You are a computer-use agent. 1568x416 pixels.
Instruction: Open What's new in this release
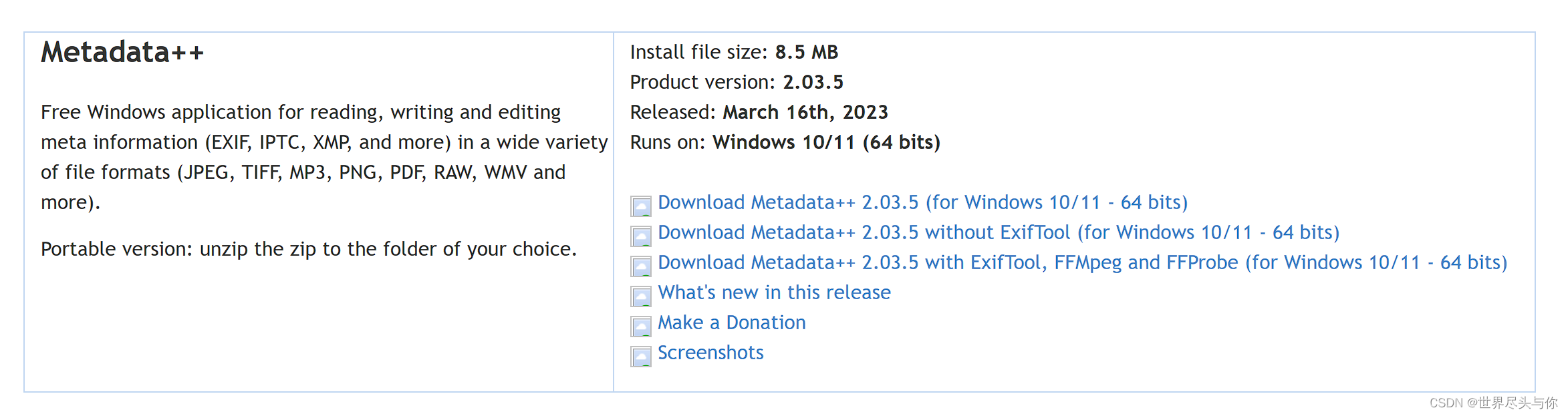coord(774,292)
